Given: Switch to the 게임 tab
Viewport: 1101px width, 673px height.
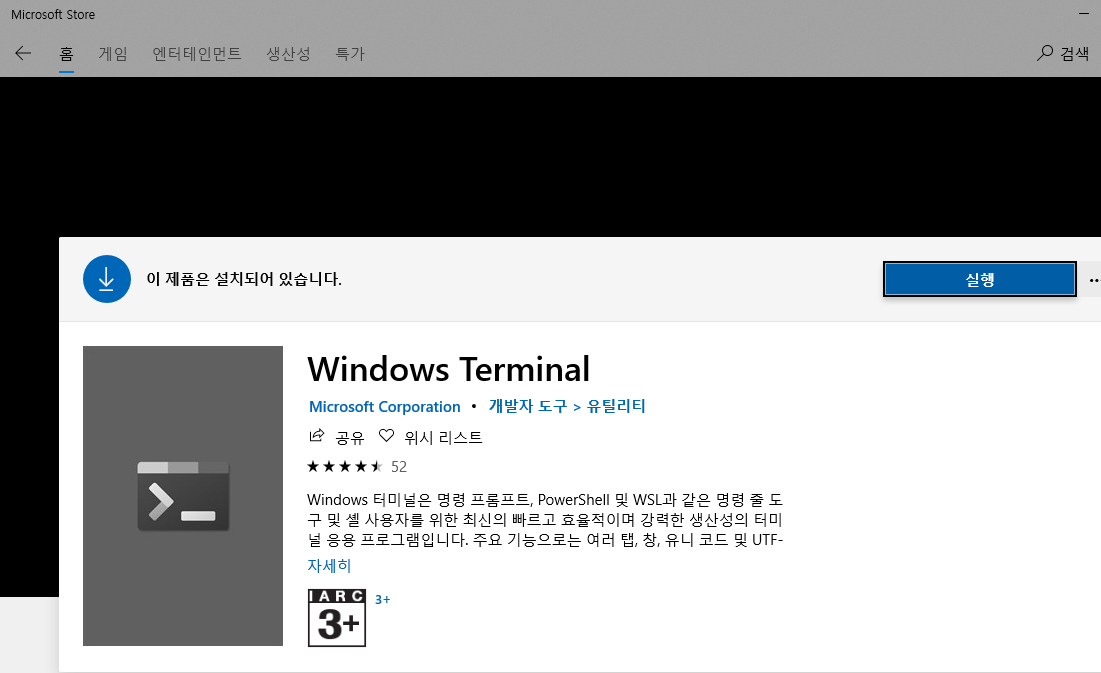Looking at the screenshot, I should pyautogui.click(x=113, y=54).
